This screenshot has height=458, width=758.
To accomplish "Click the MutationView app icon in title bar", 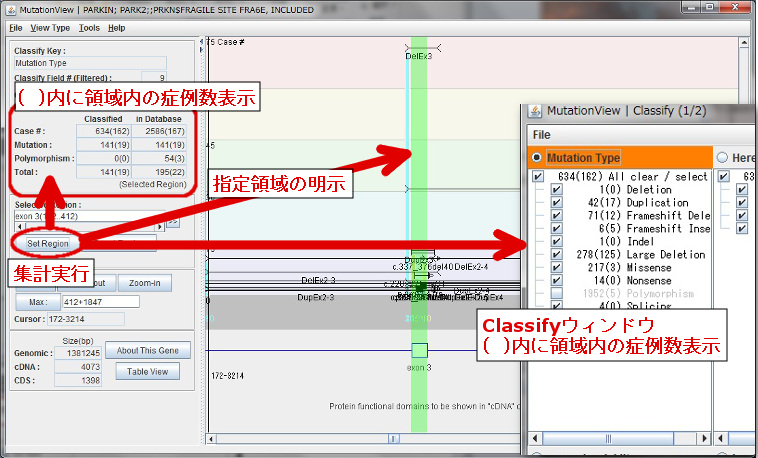I will (10, 9).
